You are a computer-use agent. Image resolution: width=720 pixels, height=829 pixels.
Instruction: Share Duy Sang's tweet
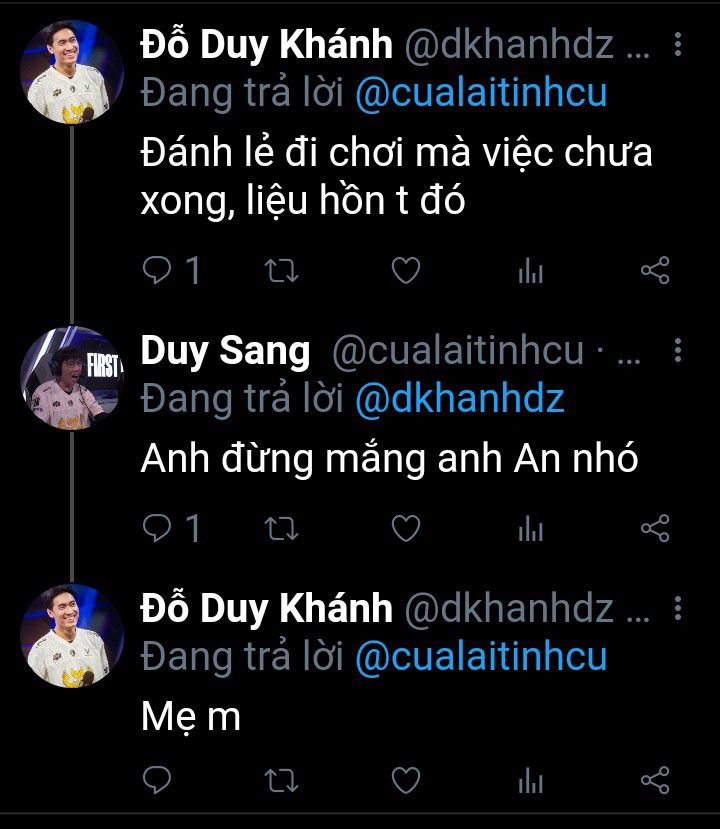(x=654, y=528)
